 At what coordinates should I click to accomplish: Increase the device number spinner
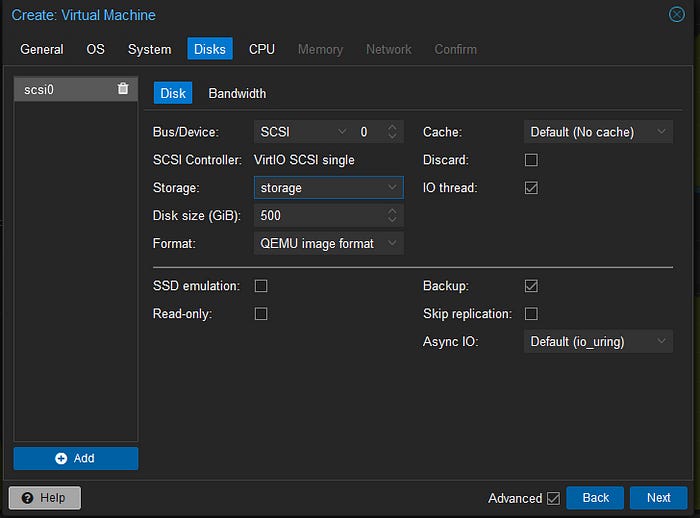392,128
